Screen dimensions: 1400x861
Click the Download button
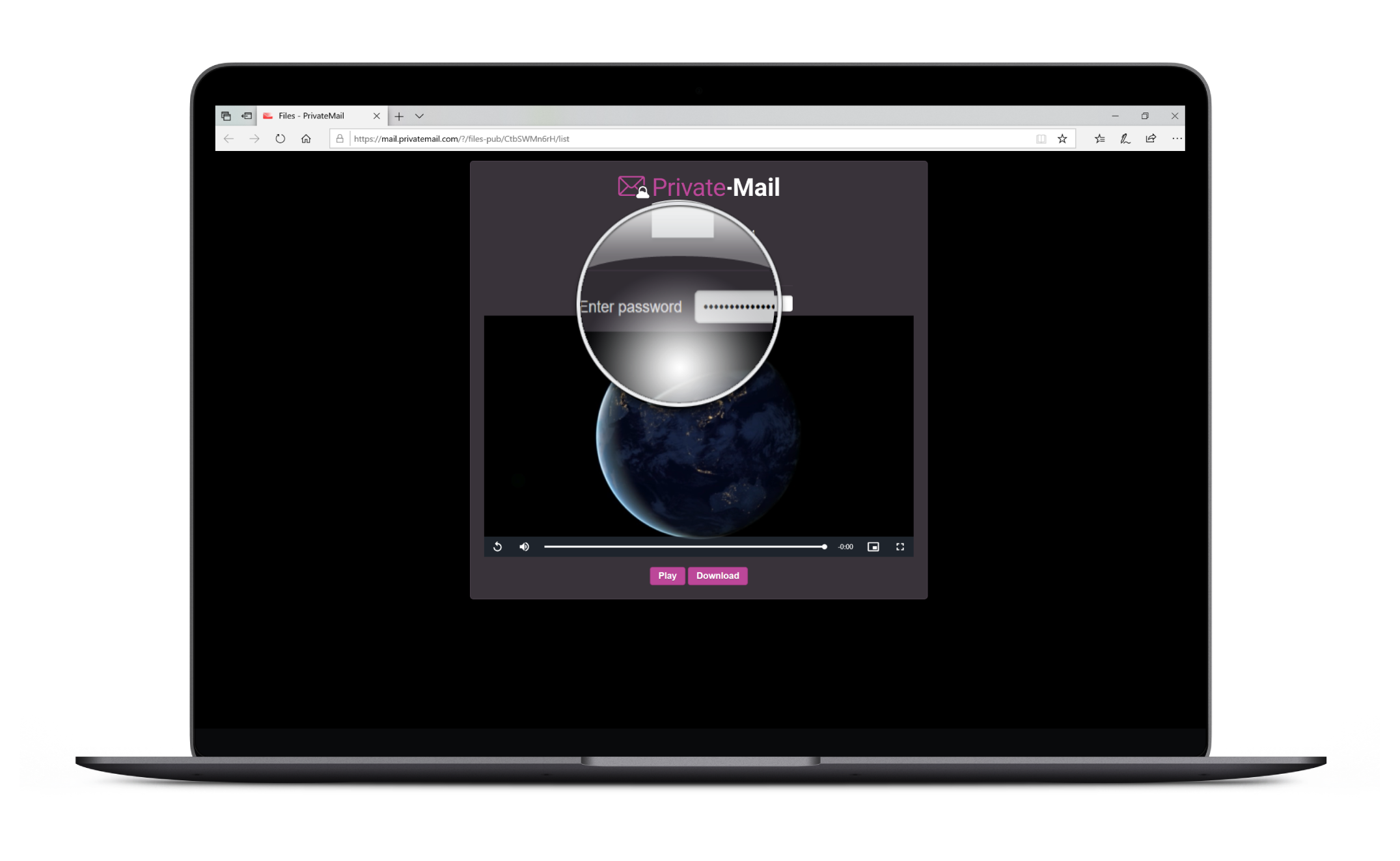(x=717, y=575)
